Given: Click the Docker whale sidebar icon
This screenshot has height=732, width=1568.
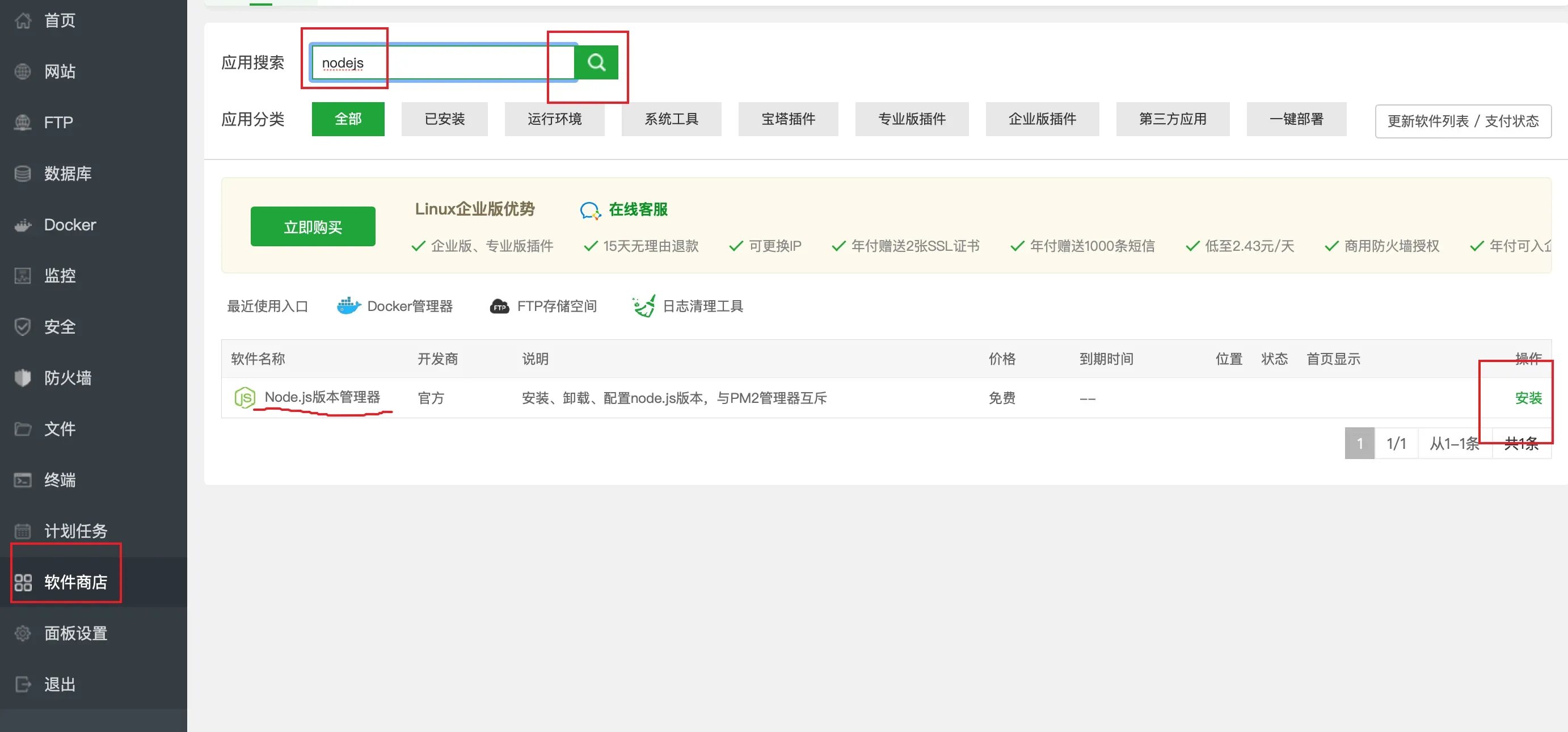Looking at the screenshot, I should point(23,225).
